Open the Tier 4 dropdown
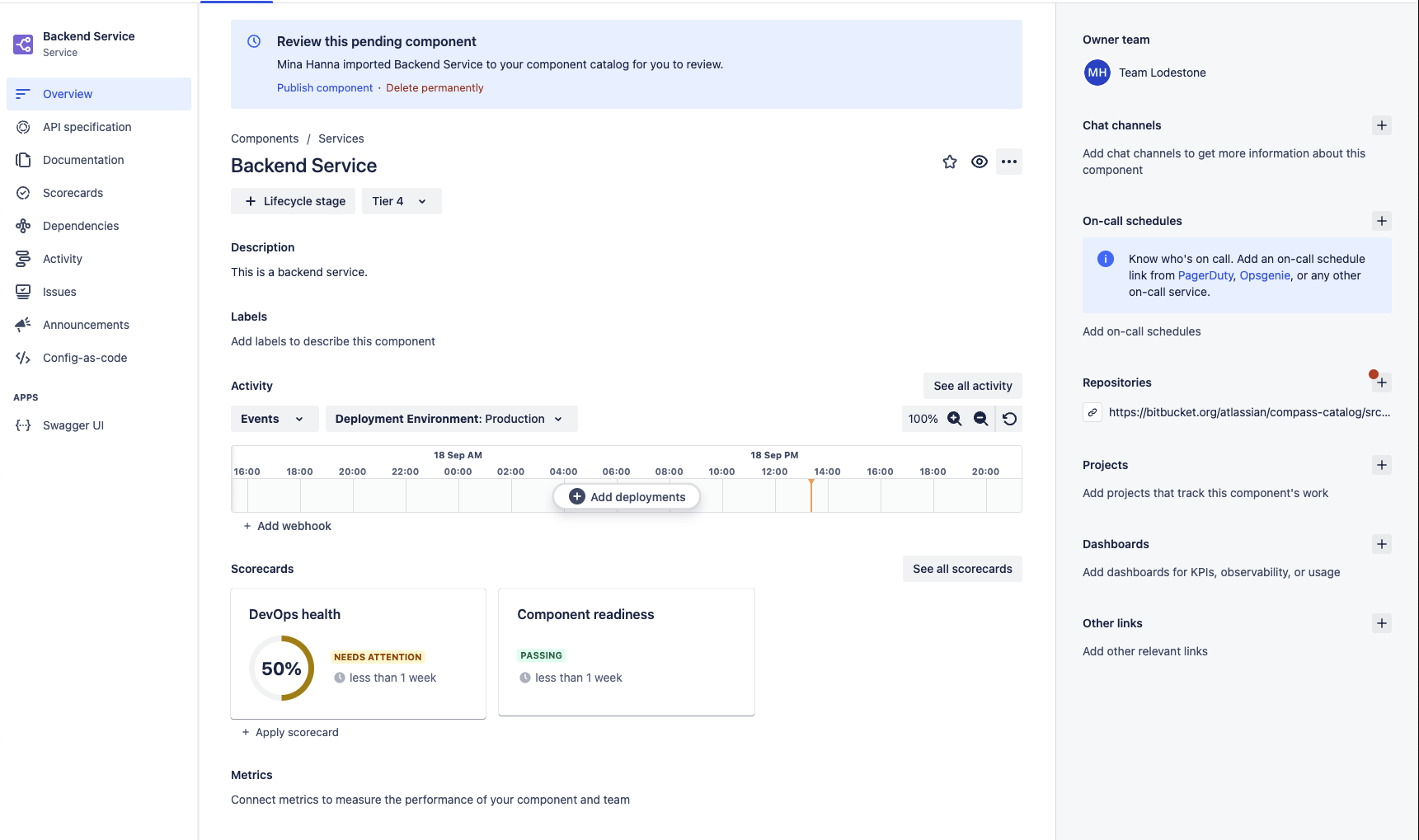Screen dimensions: 1419x840 pos(401,200)
